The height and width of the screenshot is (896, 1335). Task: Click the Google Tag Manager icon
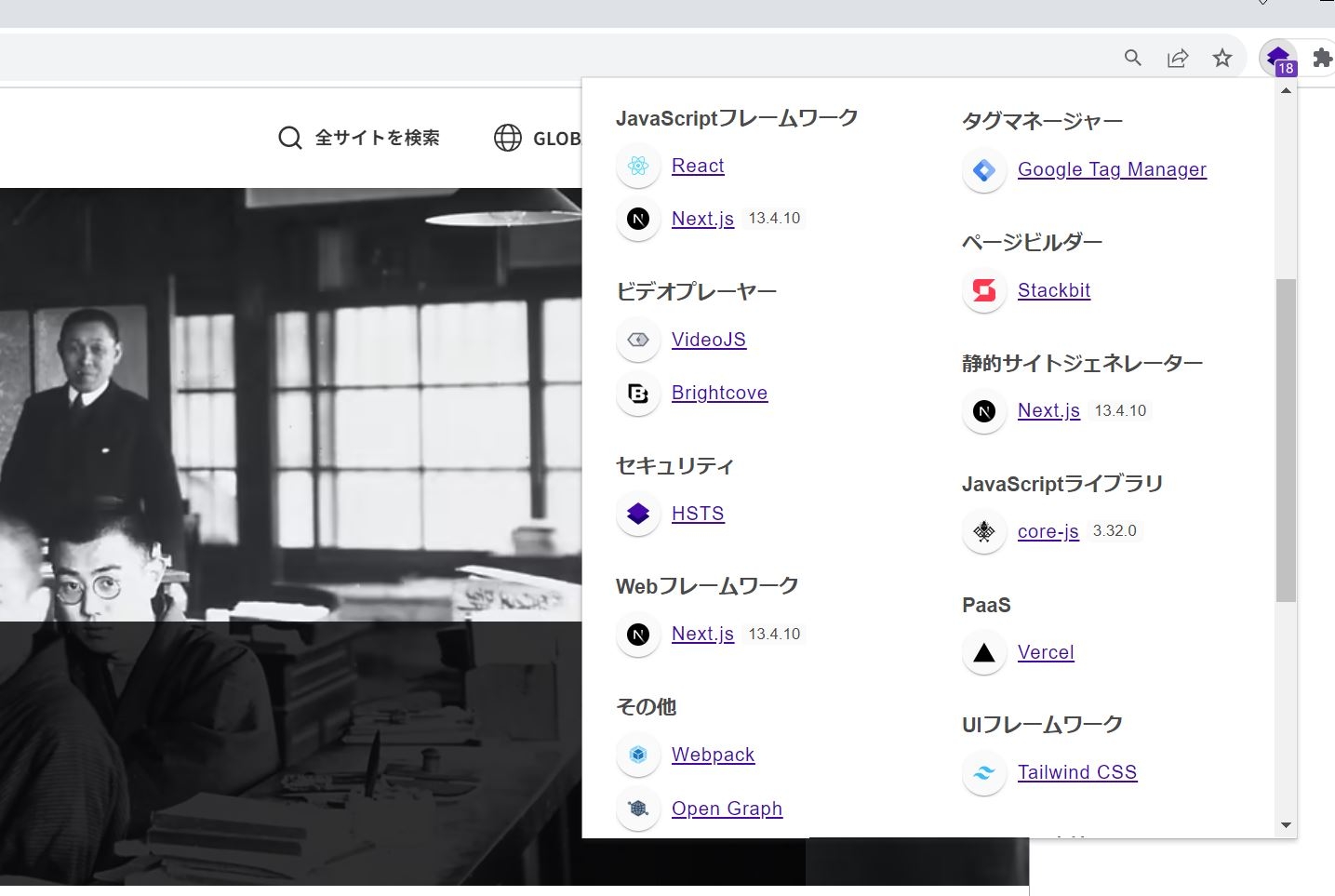984,170
